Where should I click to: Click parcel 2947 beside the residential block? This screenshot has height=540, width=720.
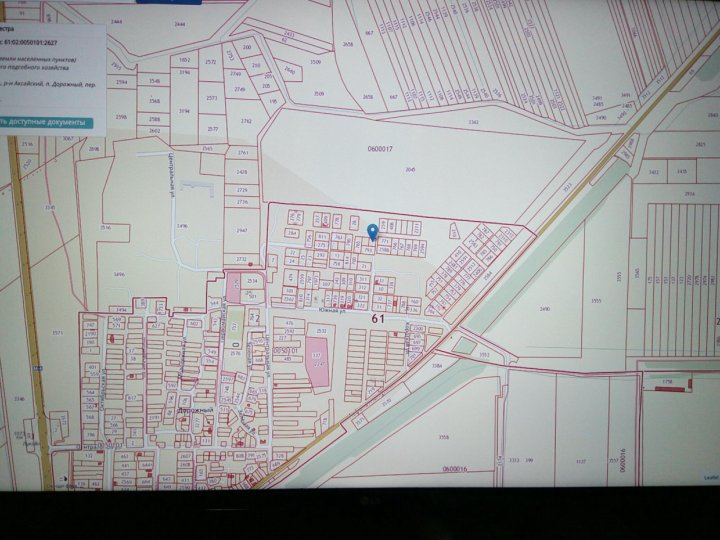(x=242, y=230)
